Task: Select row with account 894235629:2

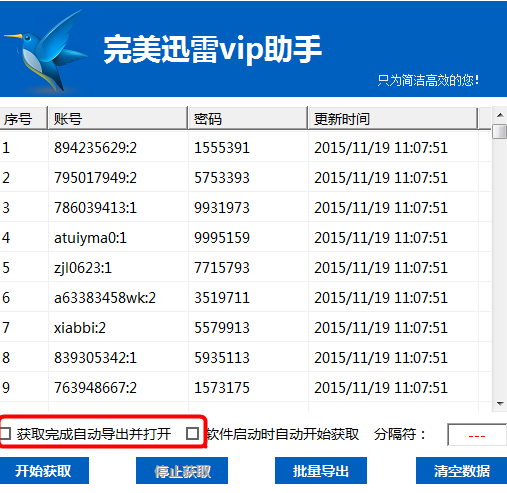Action: pos(245,148)
